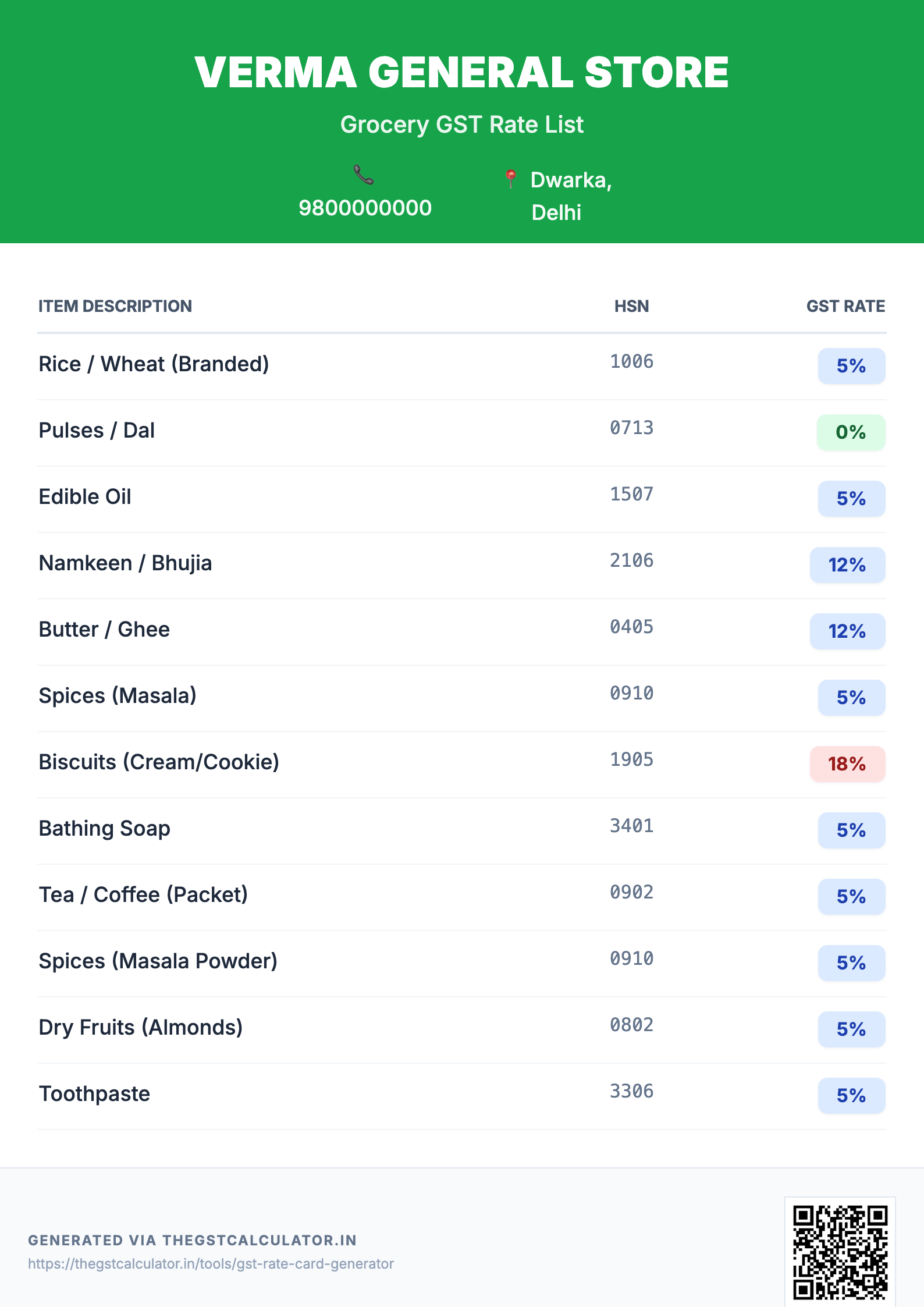Viewport: 924px width, 1307px height.
Task: Select the Edible Oil item name
Action: (85, 497)
